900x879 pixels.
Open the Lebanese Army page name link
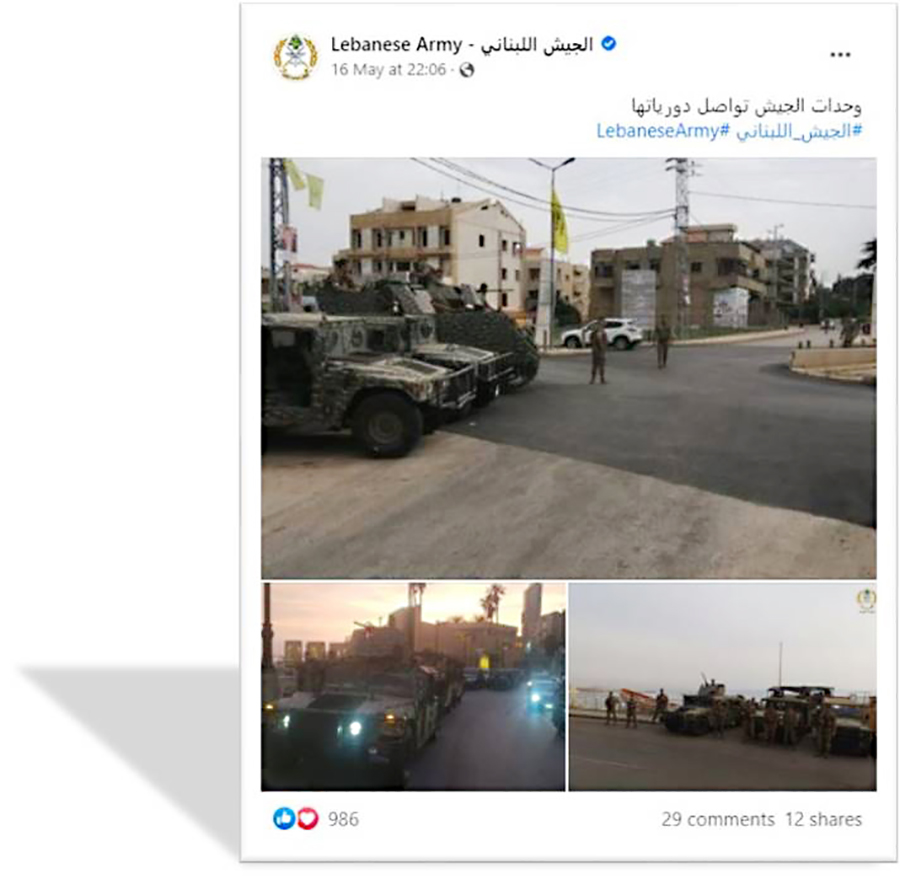coord(462,44)
